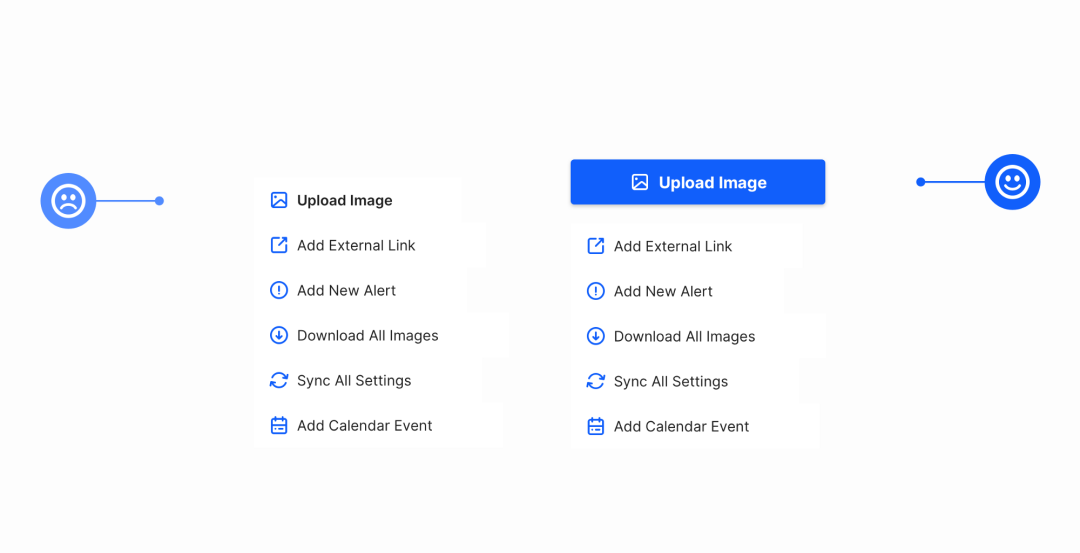This screenshot has width=1080, height=553.
Task: Click the alert exclamation icon in the left menu
Action: point(279,290)
